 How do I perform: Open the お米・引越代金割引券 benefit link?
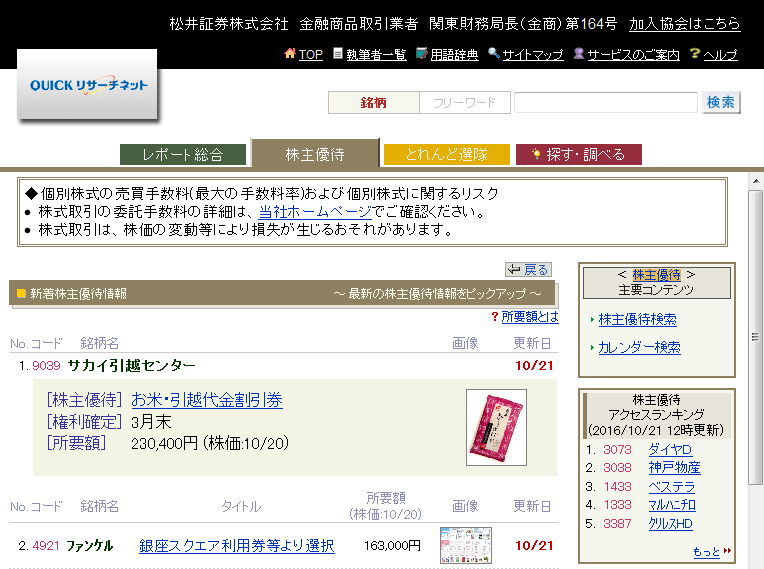coord(207,400)
